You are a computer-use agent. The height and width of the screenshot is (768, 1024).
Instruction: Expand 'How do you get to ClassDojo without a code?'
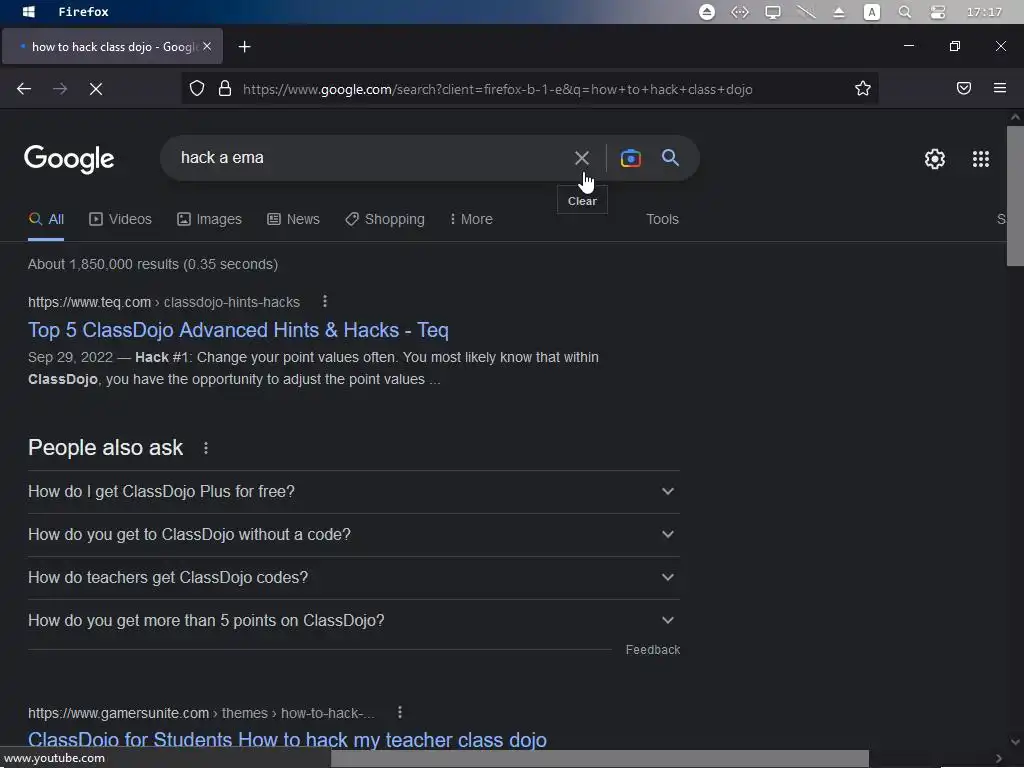[354, 535]
